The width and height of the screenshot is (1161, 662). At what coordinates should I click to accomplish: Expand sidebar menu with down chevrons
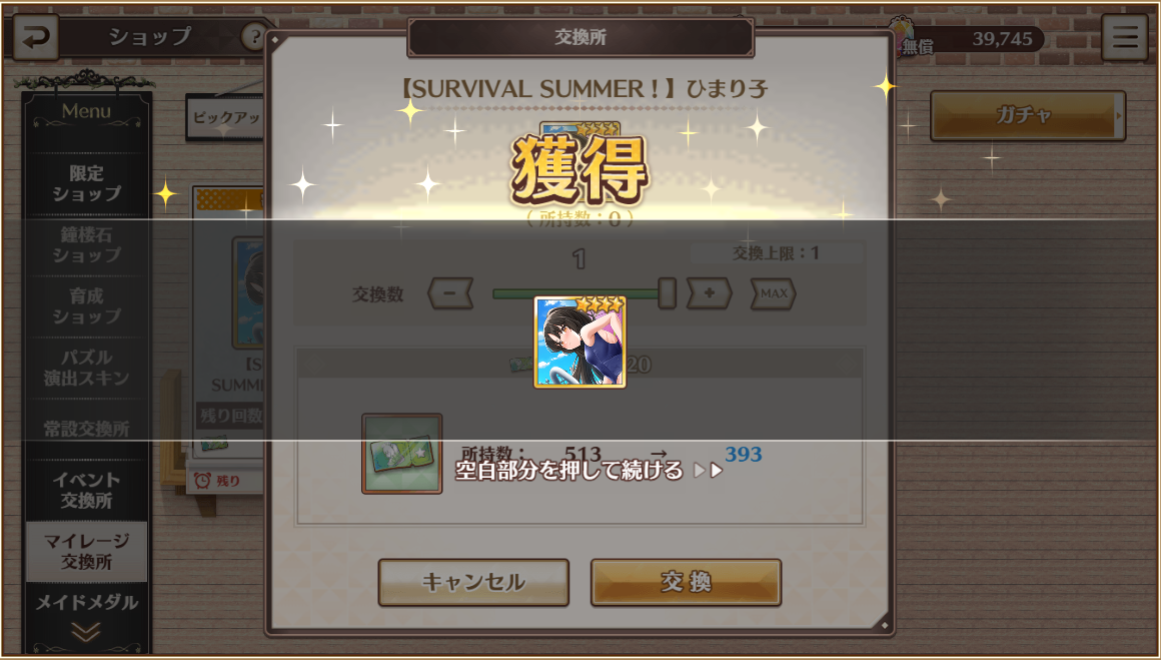click(x=87, y=632)
